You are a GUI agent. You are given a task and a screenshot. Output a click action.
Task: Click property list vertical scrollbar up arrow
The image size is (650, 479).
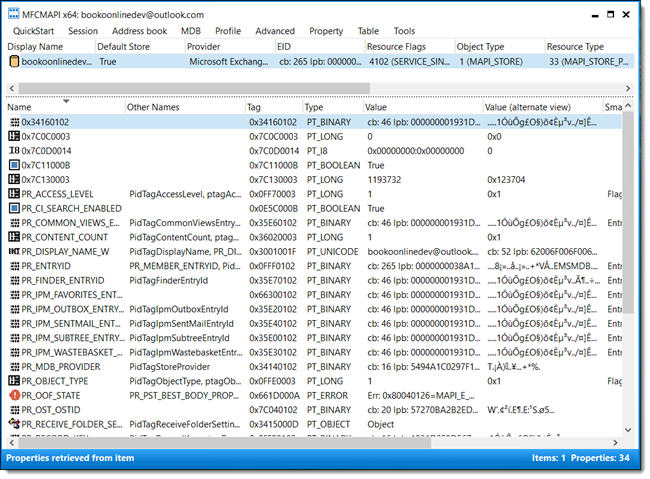(628, 106)
